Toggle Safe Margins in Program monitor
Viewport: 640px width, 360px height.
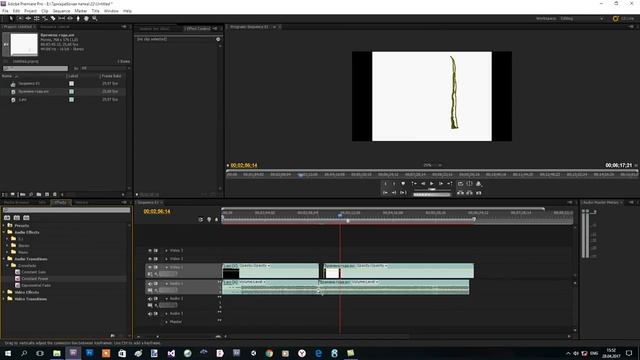[x=469, y=184]
